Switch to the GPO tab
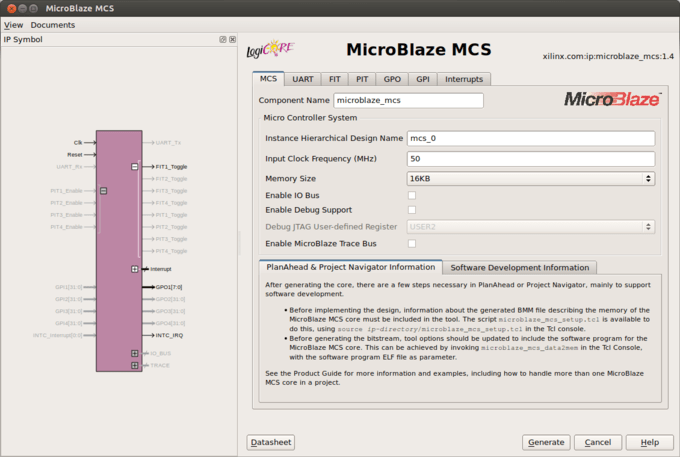This screenshot has height=457, width=680. (x=392, y=79)
